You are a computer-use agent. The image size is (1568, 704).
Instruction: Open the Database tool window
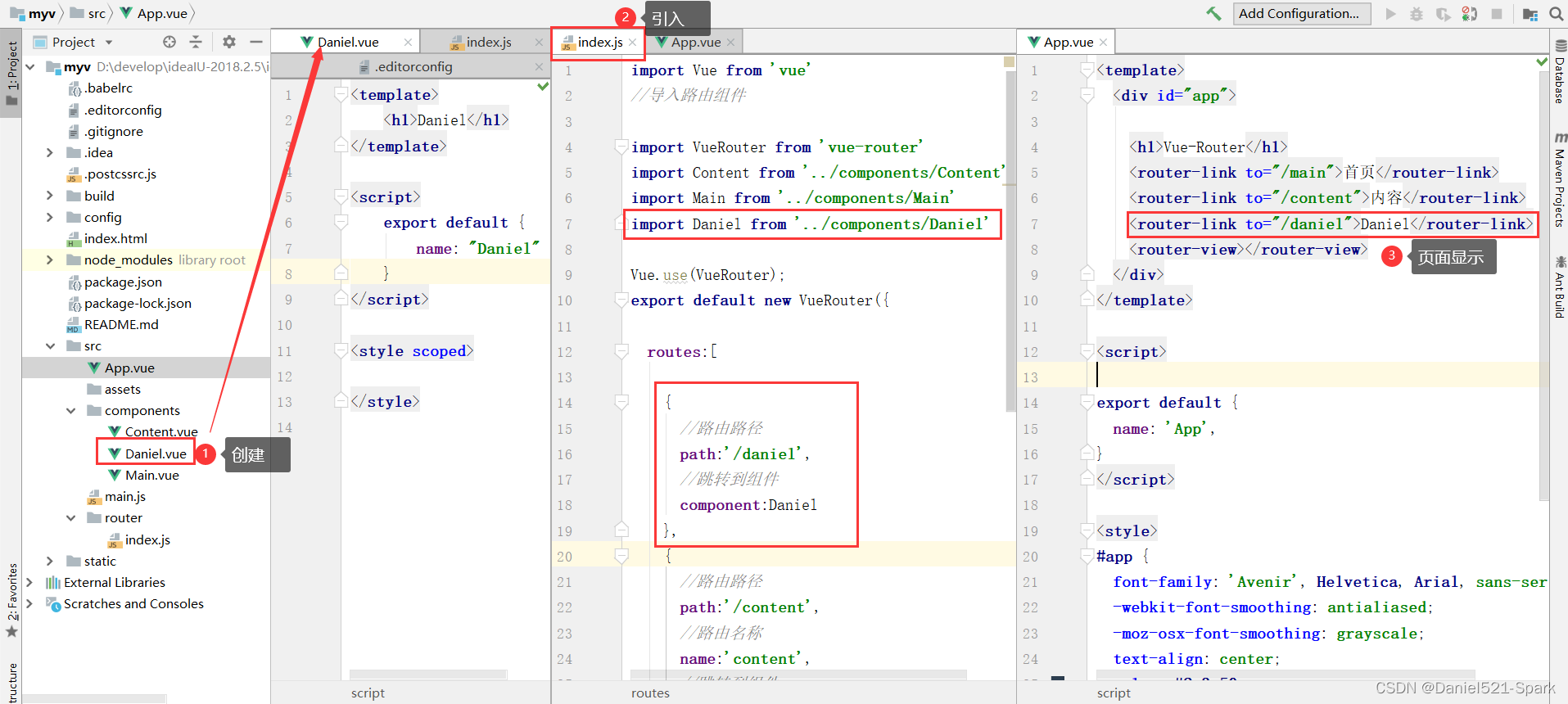[1560, 72]
